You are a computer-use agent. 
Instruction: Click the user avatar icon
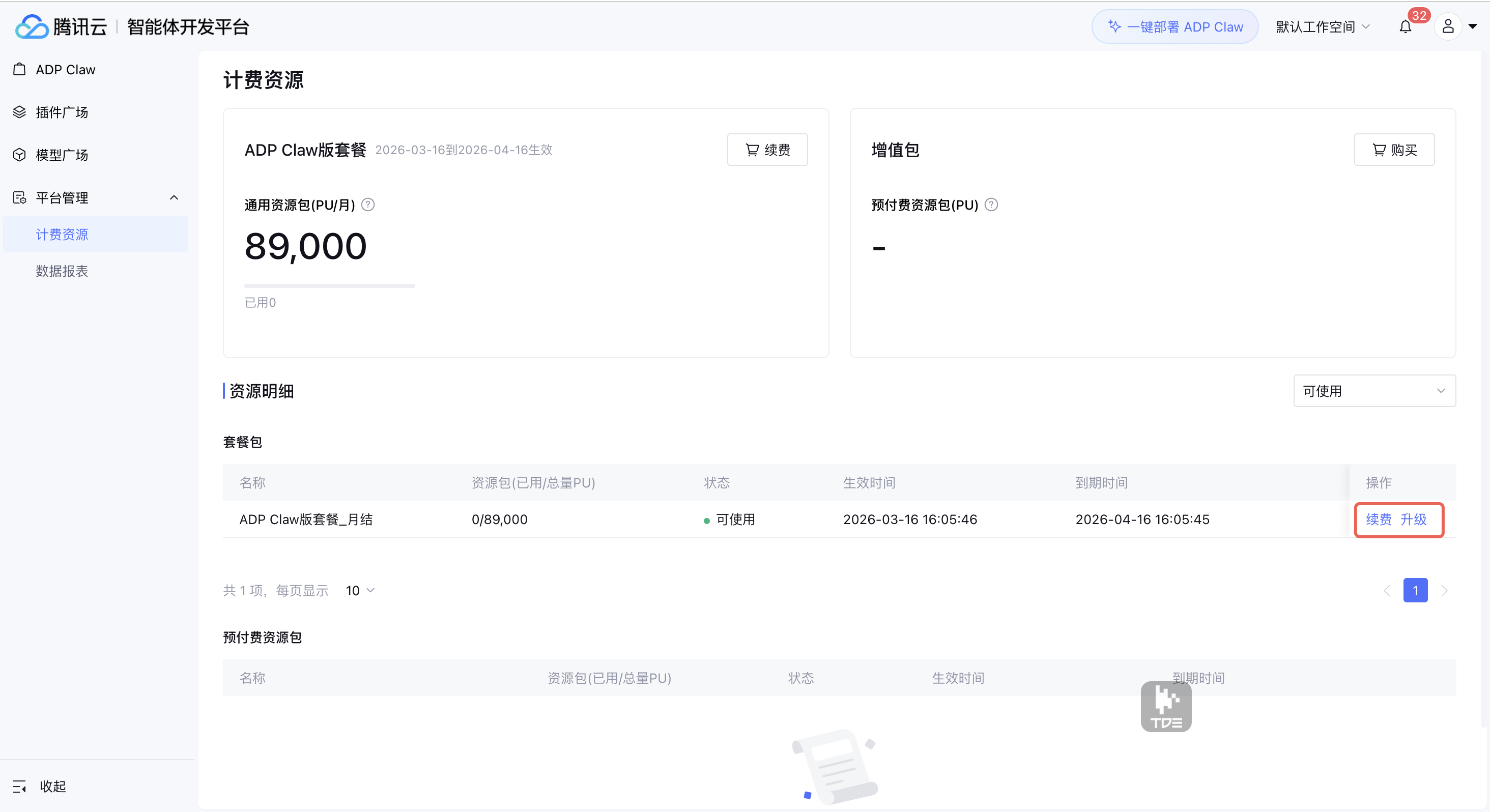click(1448, 26)
